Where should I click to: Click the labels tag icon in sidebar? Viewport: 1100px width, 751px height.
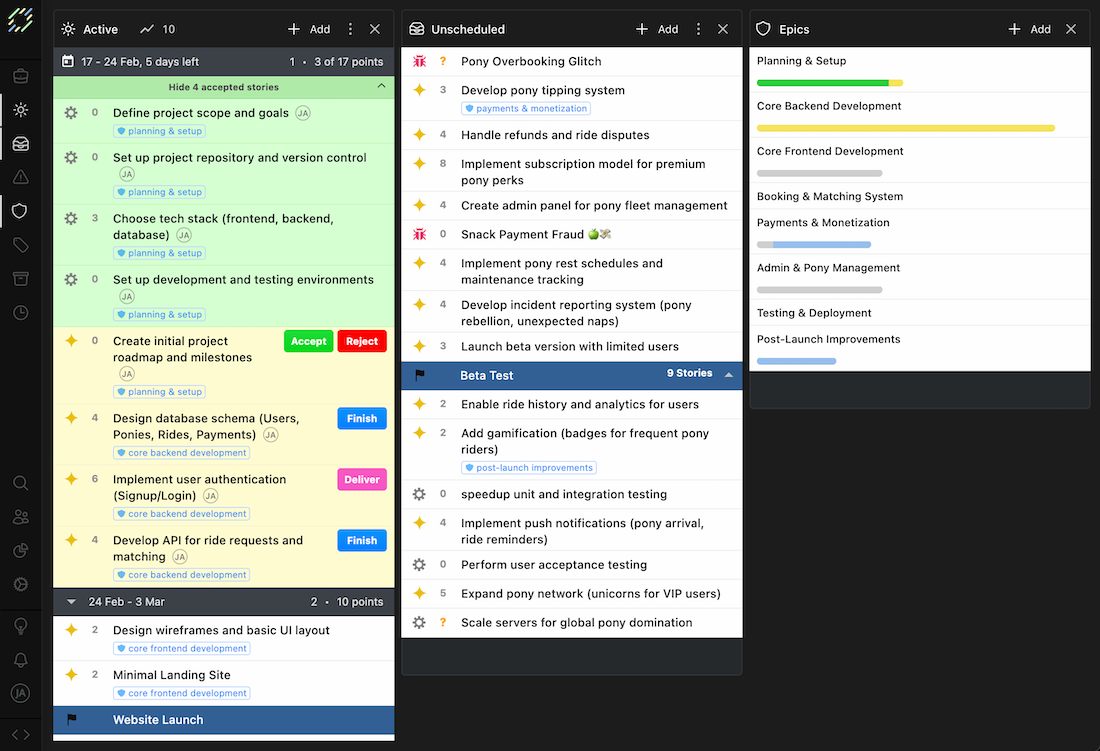click(20, 245)
